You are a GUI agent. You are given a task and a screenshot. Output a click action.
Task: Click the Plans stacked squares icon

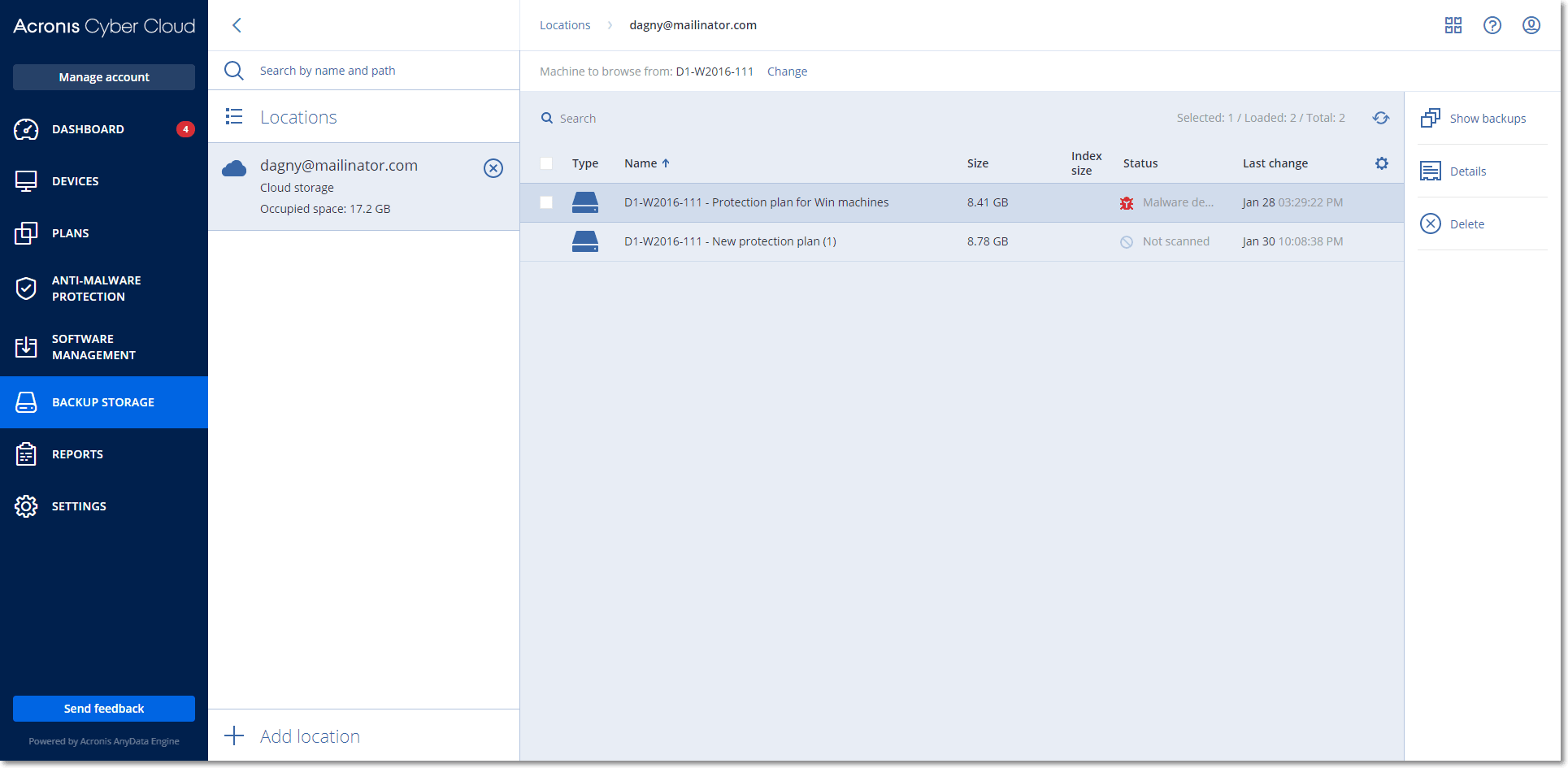(26, 233)
